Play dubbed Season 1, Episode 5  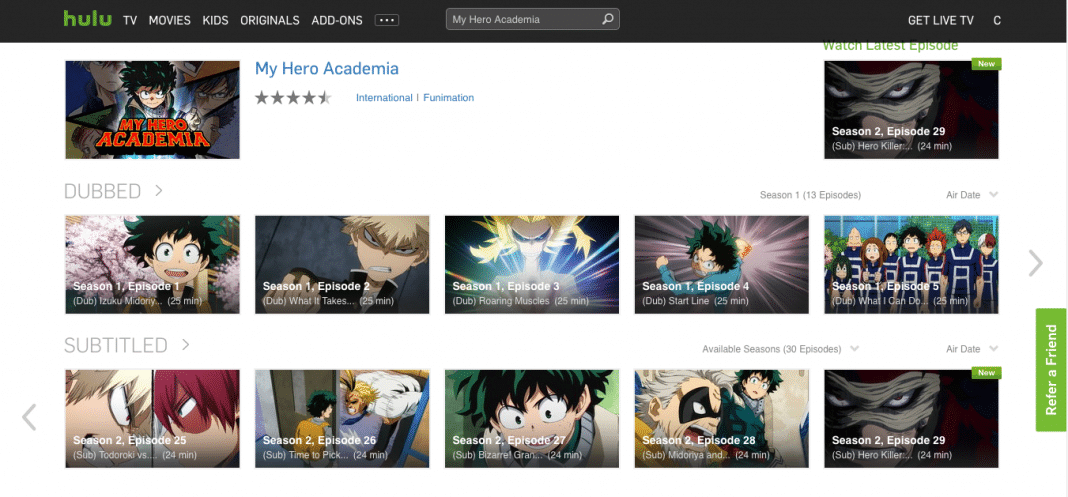coord(911,265)
